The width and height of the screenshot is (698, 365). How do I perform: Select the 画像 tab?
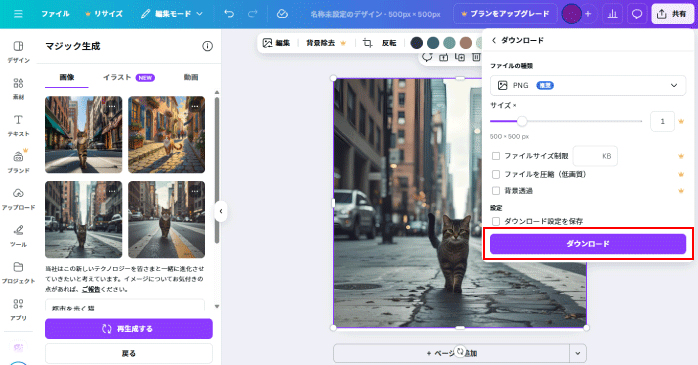[x=67, y=77]
